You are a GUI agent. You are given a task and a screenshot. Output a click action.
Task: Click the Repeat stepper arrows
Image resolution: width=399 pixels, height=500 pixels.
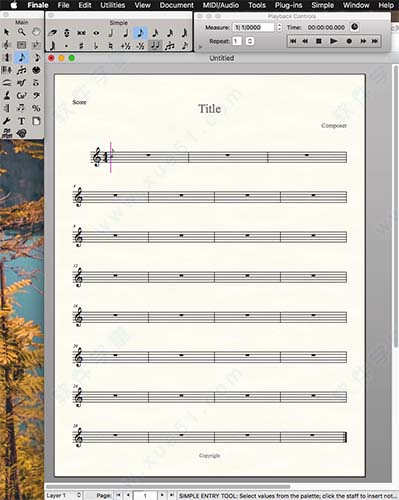(x=250, y=41)
